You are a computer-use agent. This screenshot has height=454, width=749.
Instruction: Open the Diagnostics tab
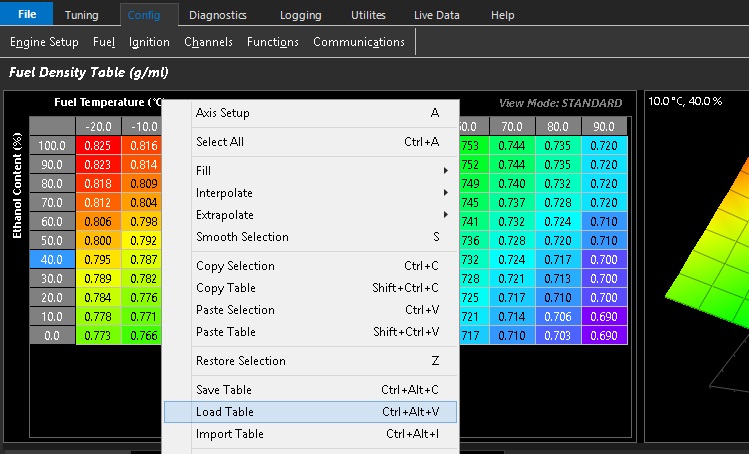(x=218, y=15)
